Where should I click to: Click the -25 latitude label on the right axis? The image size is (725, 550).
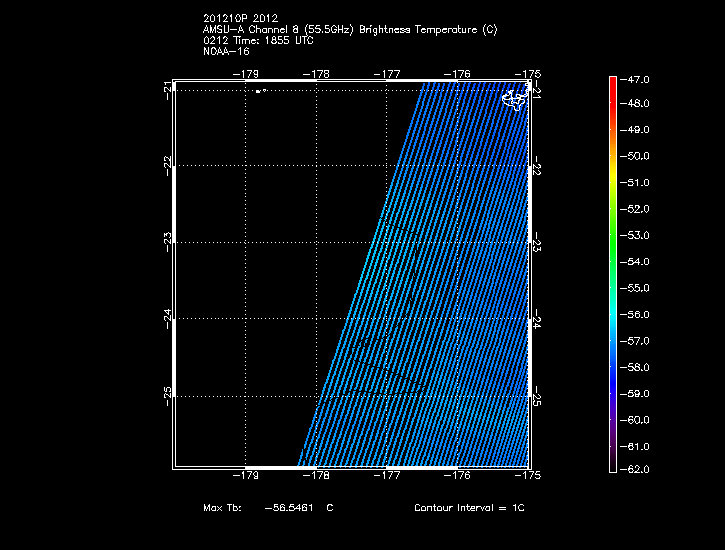pos(537,396)
